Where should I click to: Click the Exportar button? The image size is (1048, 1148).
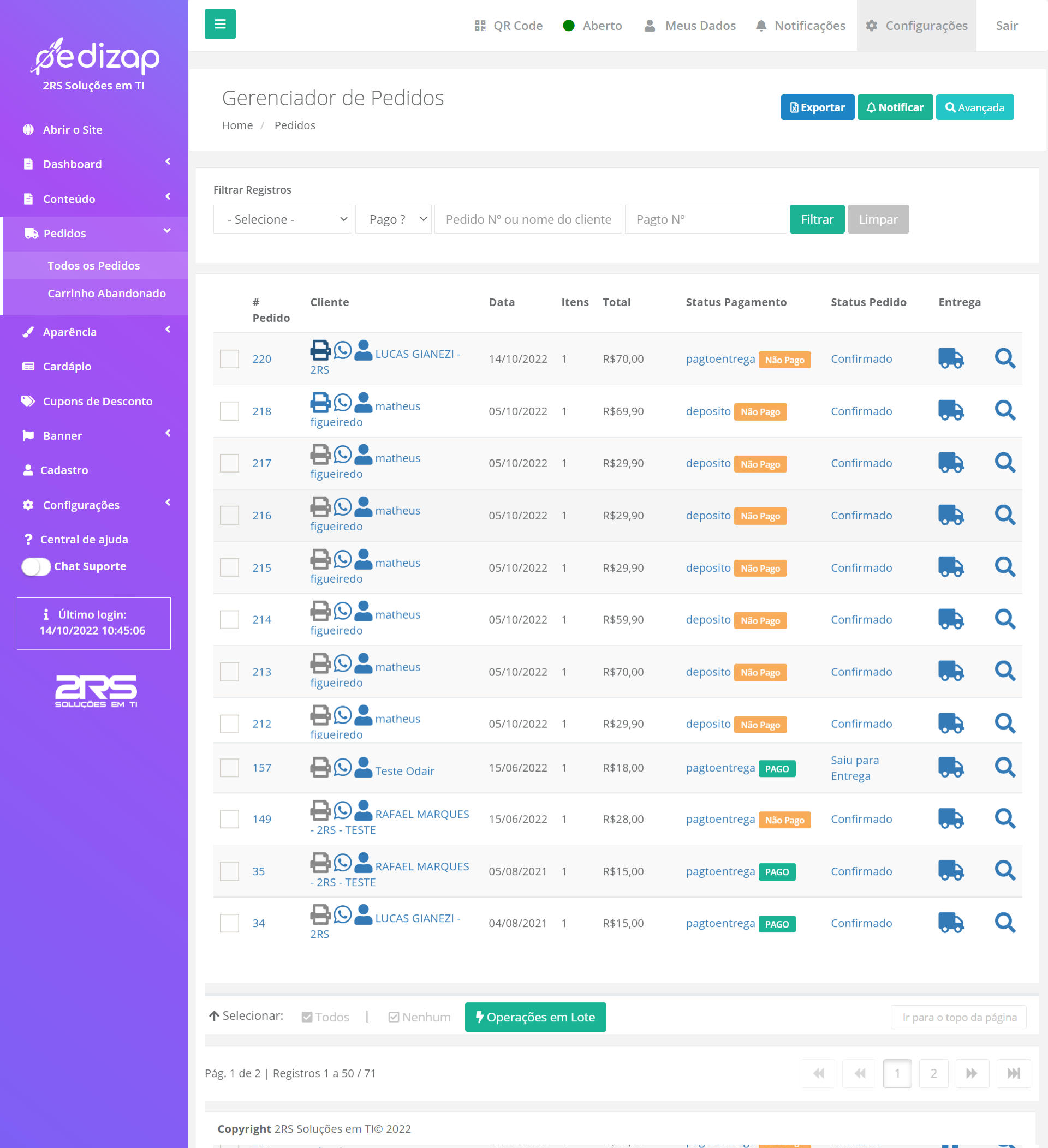[x=817, y=107]
